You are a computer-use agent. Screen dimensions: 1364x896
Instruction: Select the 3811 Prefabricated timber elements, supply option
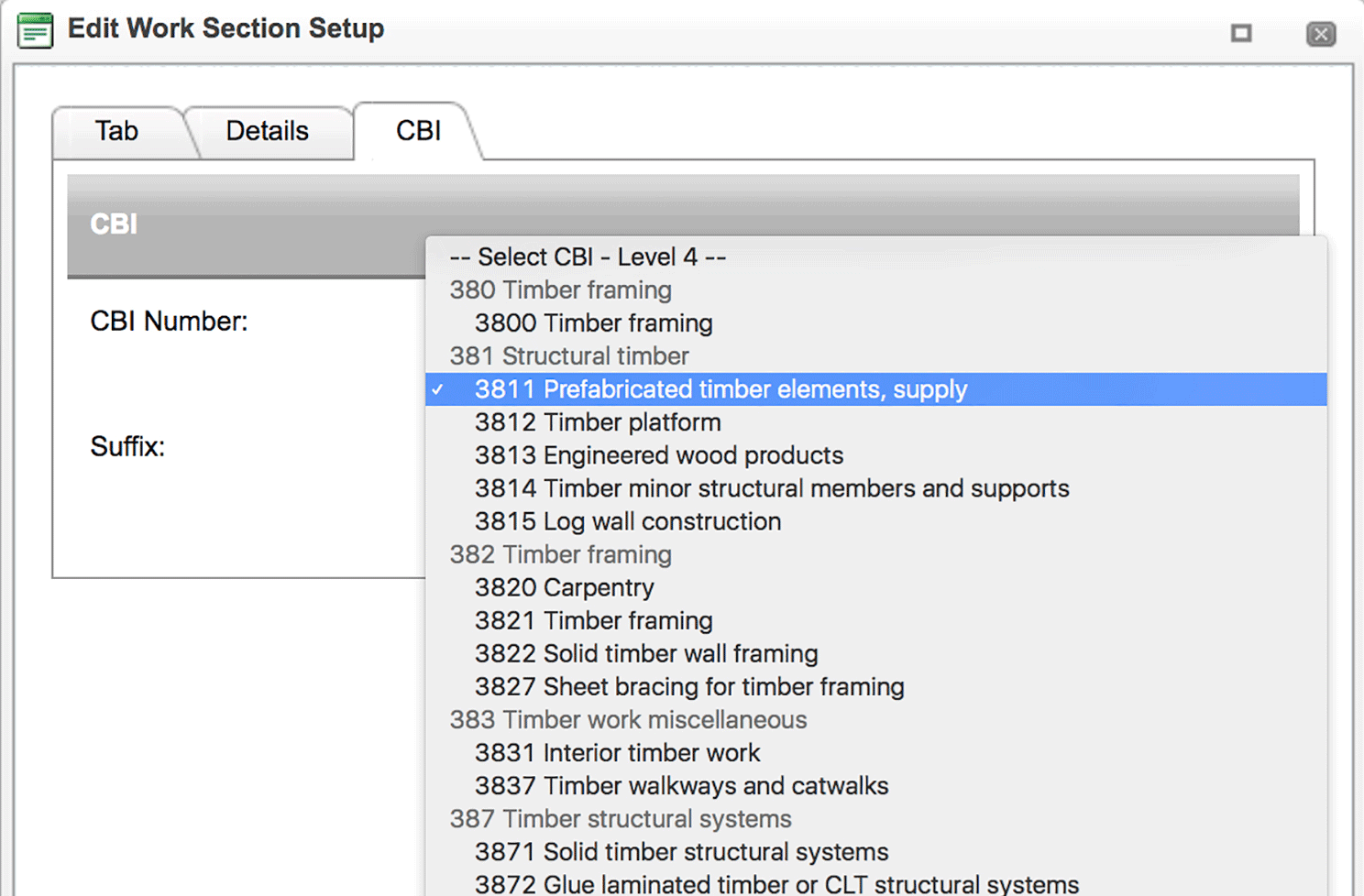[720, 389]
